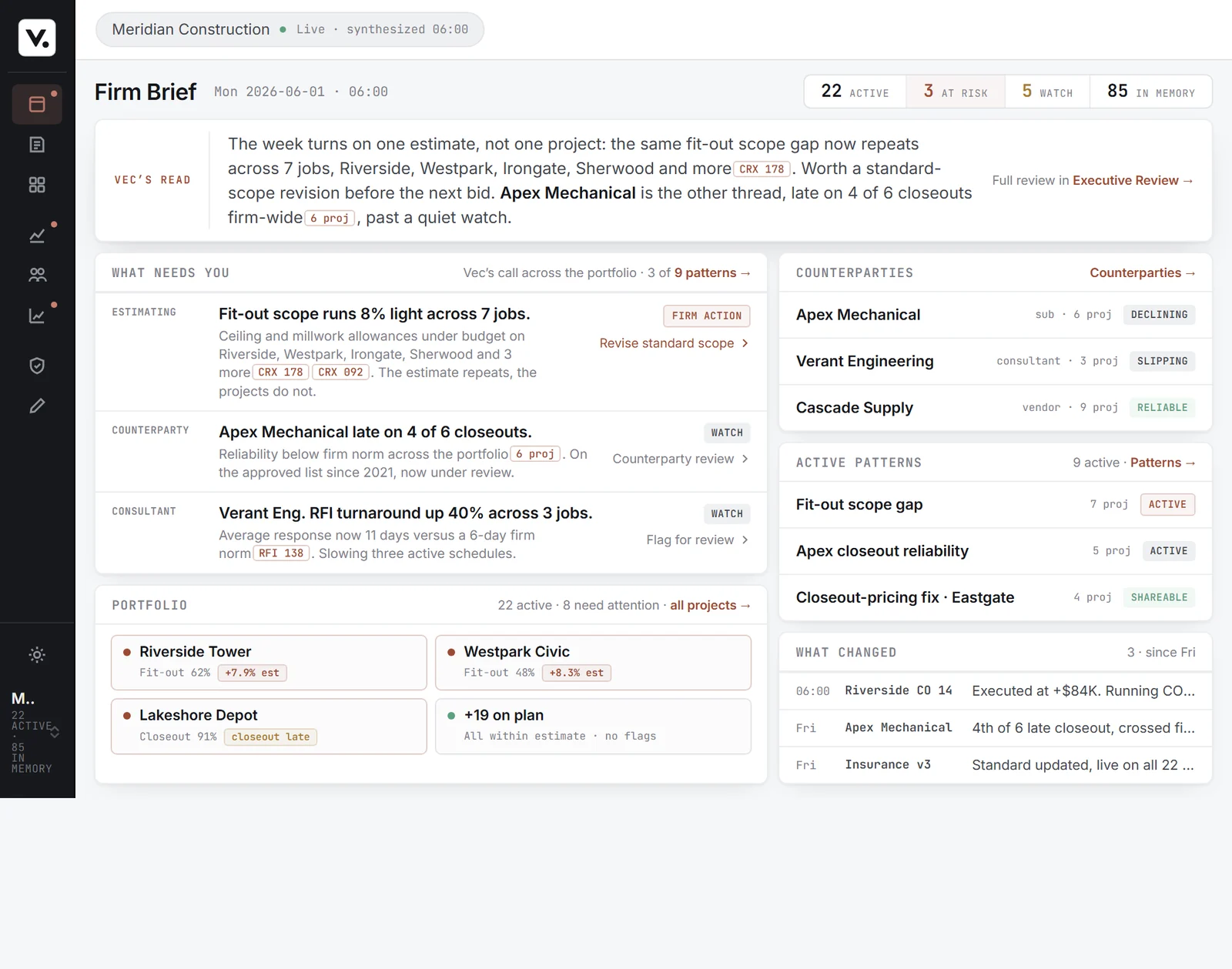Expand the workspace switcher chevron at sidebar bottom
The image size is (1232, 969).
[55, 733]
